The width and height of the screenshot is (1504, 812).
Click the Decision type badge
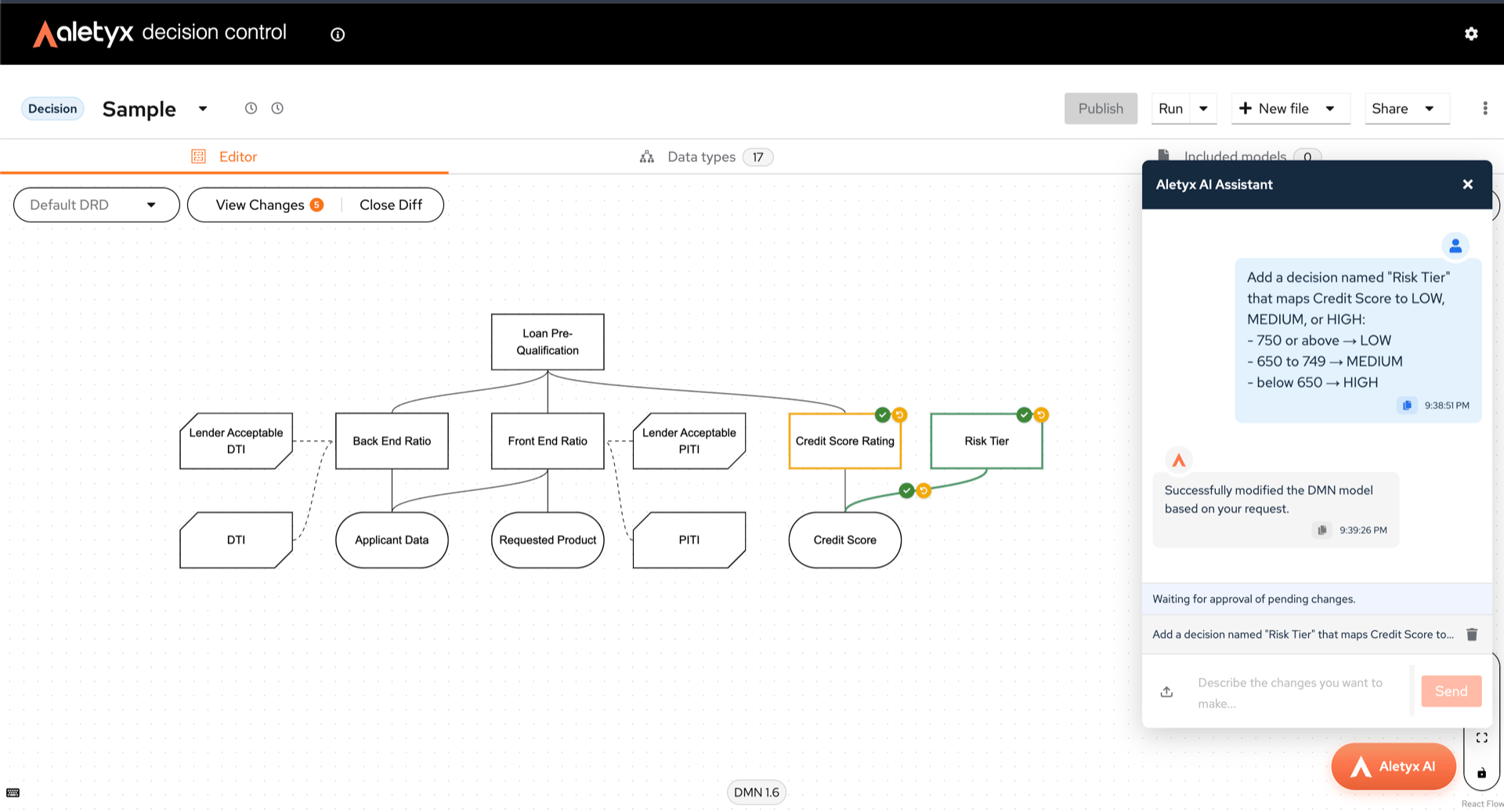52,108
